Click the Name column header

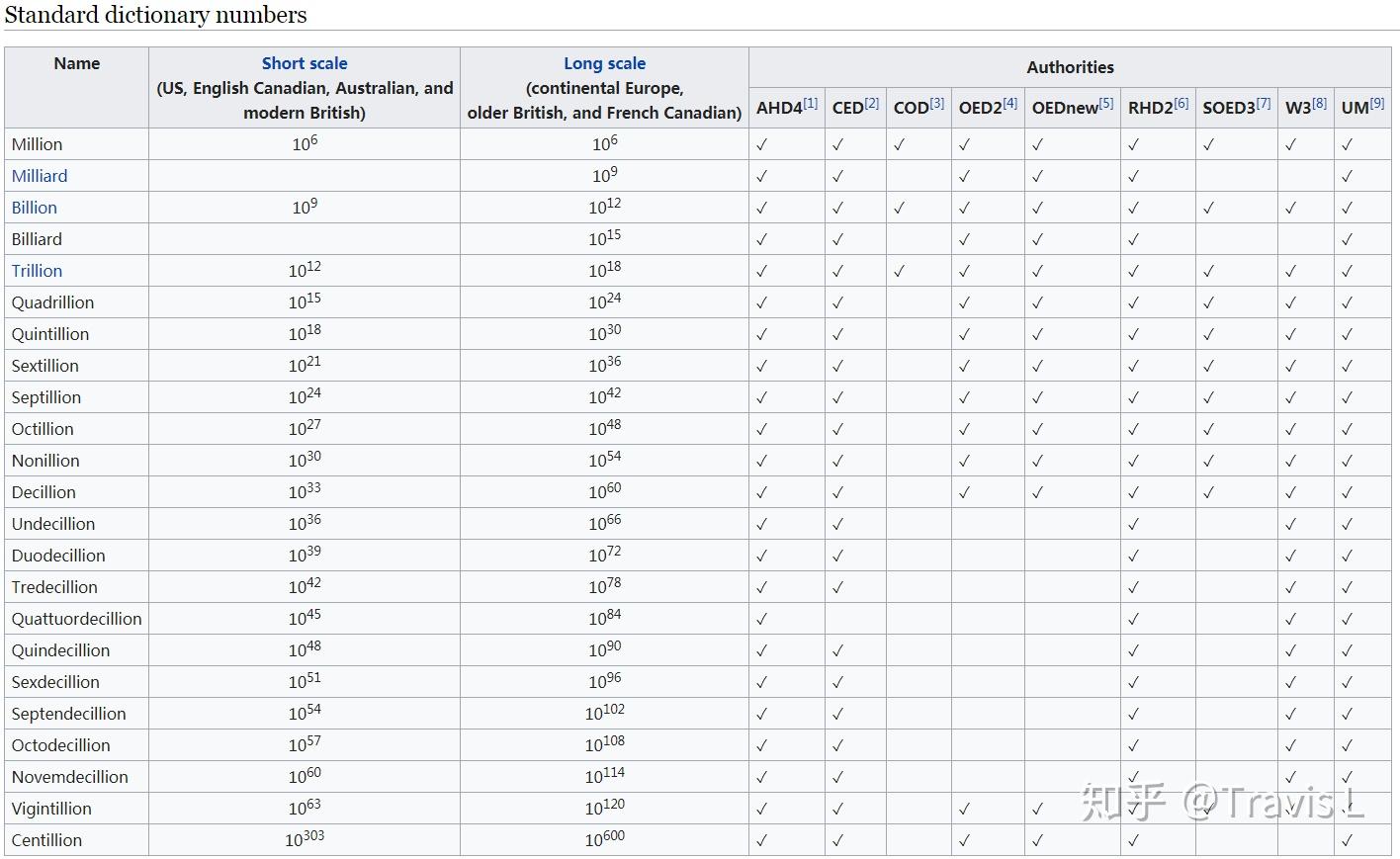click(77, 63)
